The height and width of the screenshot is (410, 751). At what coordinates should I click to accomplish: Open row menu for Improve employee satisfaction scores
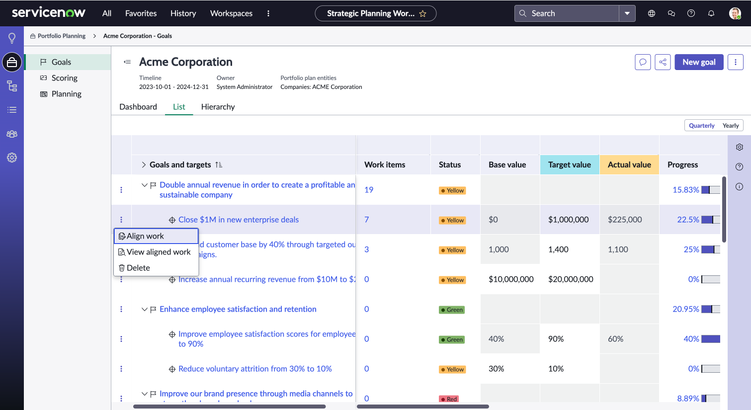121,339
